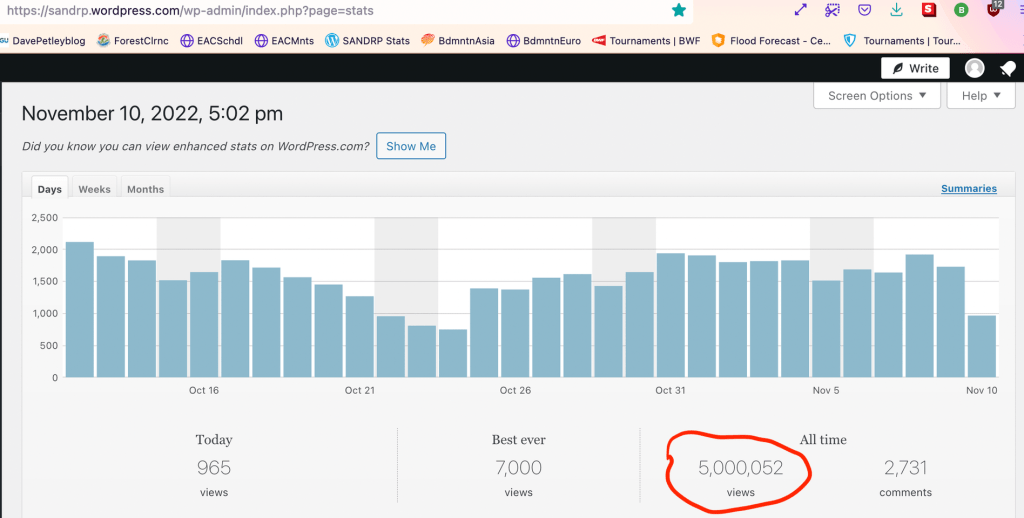Viewport: 1024px width, 518px height.
Task: Click the Nov 10 bar in chart
Action: coord(981,346)
